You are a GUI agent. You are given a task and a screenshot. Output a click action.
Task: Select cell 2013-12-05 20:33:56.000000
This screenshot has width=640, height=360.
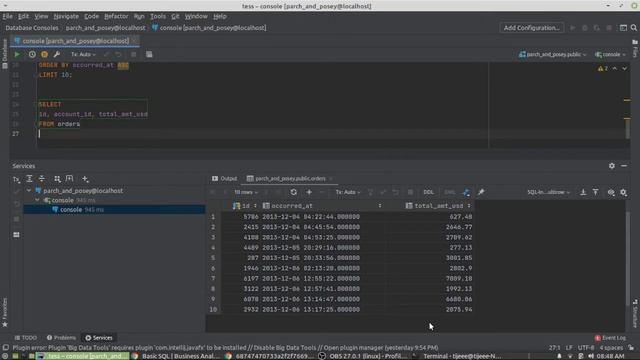click(311, 258)
